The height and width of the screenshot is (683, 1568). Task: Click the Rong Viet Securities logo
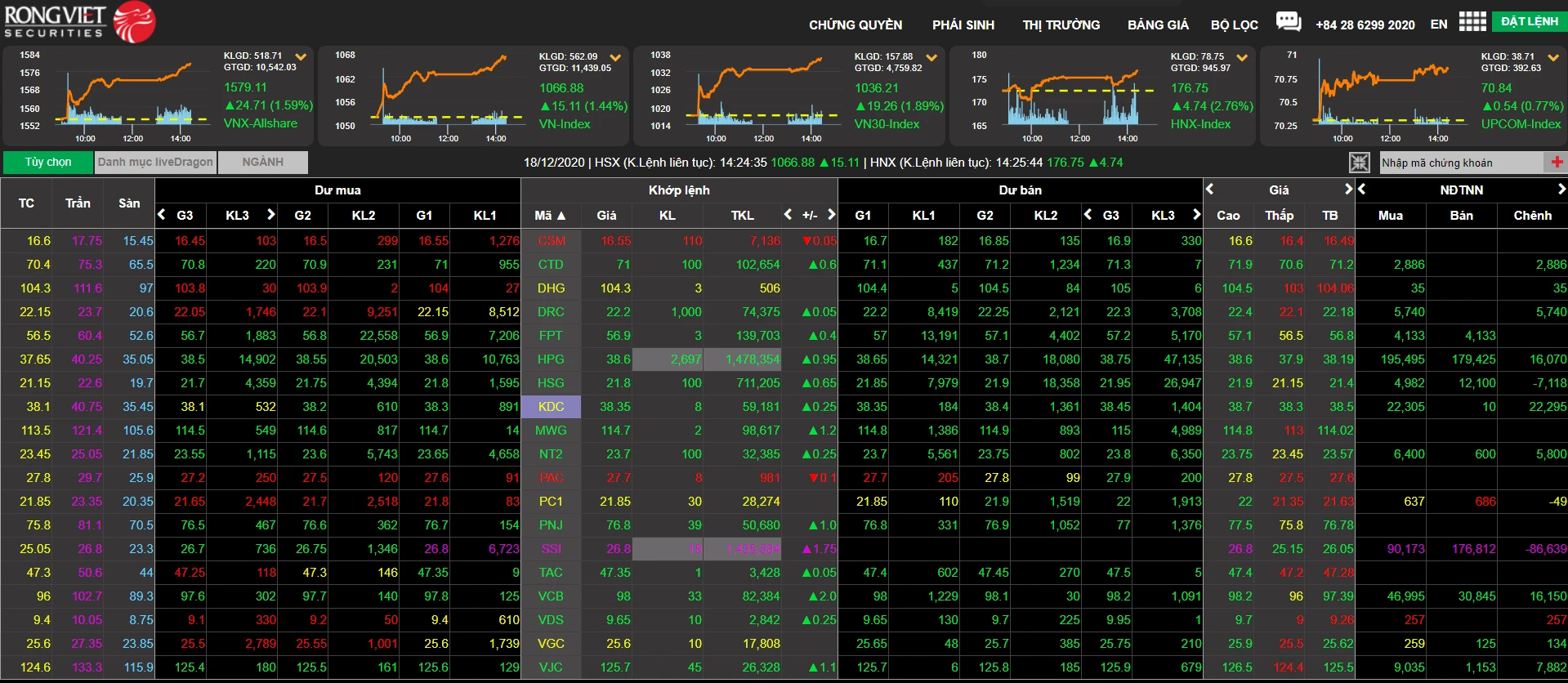(x=79, y=22)
